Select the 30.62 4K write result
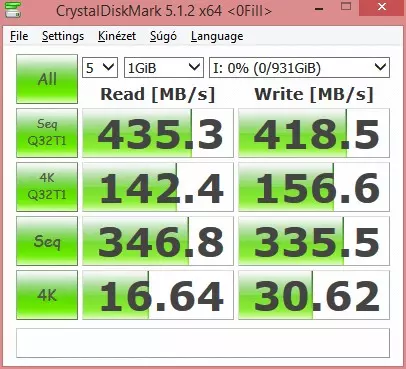The height and width of the screenshot is (369, 406). 314,295
